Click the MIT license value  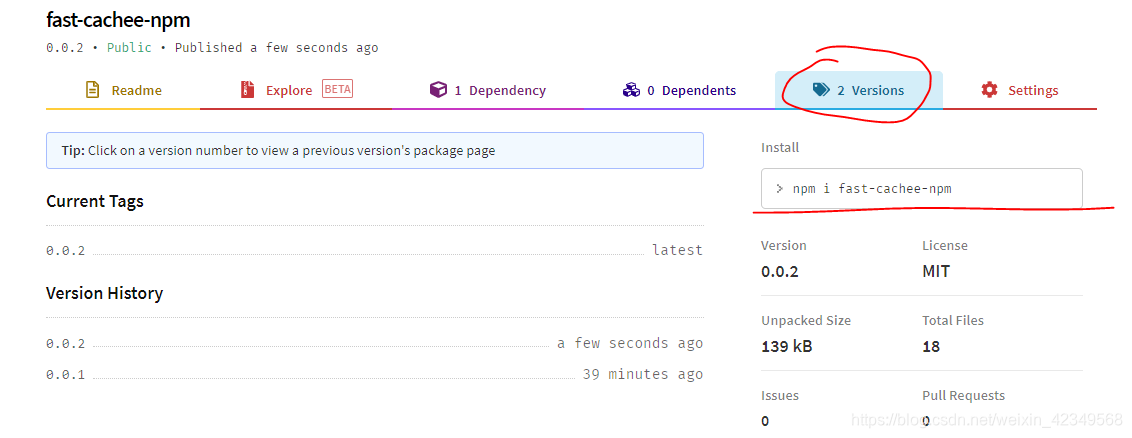[x=936, y=271]
